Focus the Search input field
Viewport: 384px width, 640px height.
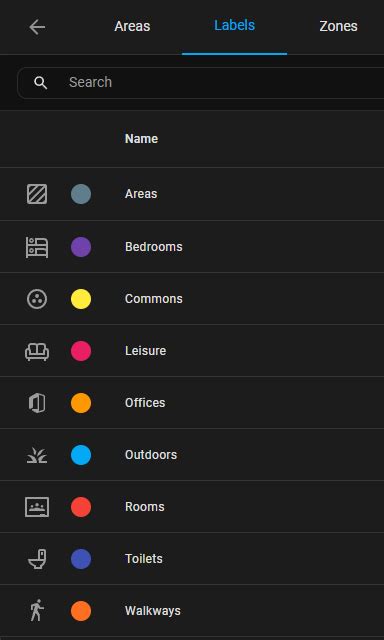200,83
